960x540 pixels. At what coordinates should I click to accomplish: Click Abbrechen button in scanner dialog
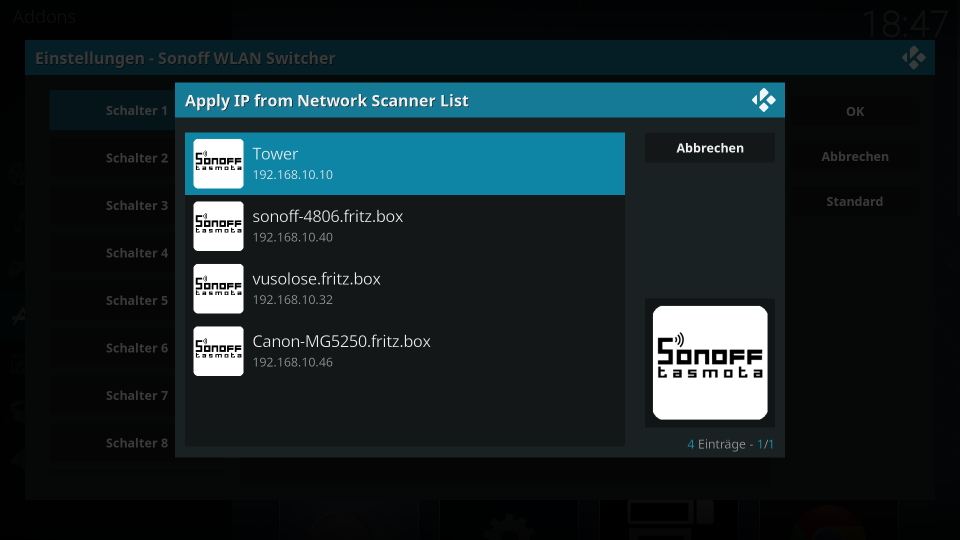[x=710, y=148]
